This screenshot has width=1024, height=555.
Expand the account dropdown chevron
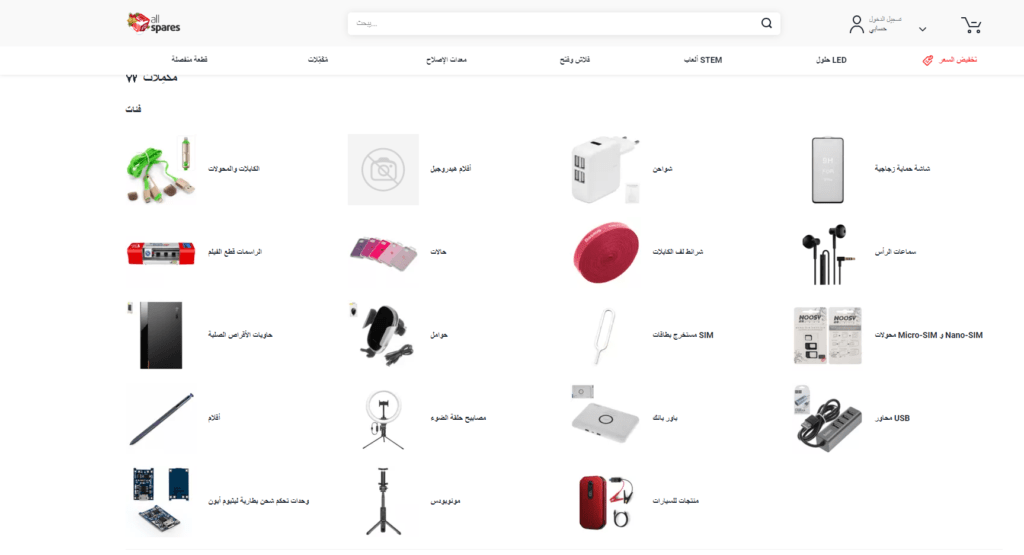pos(922,29)
